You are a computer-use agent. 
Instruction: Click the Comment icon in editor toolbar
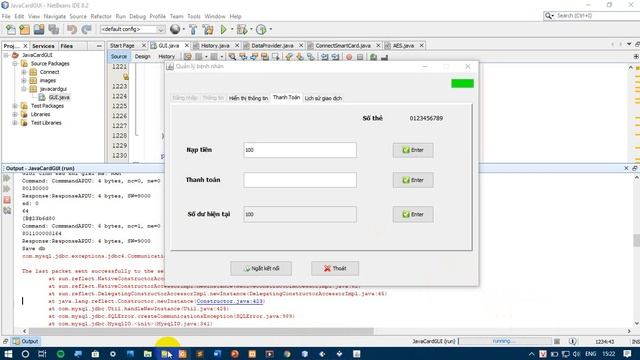click(373, 57)
